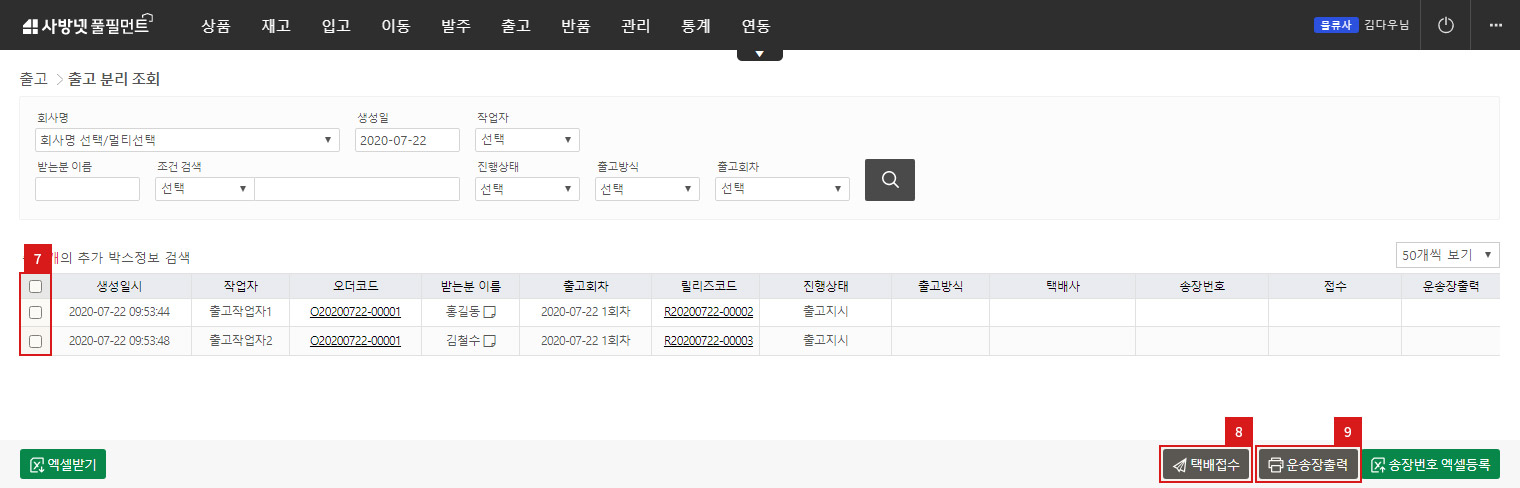Open the 발주 menu

[455, 26]
